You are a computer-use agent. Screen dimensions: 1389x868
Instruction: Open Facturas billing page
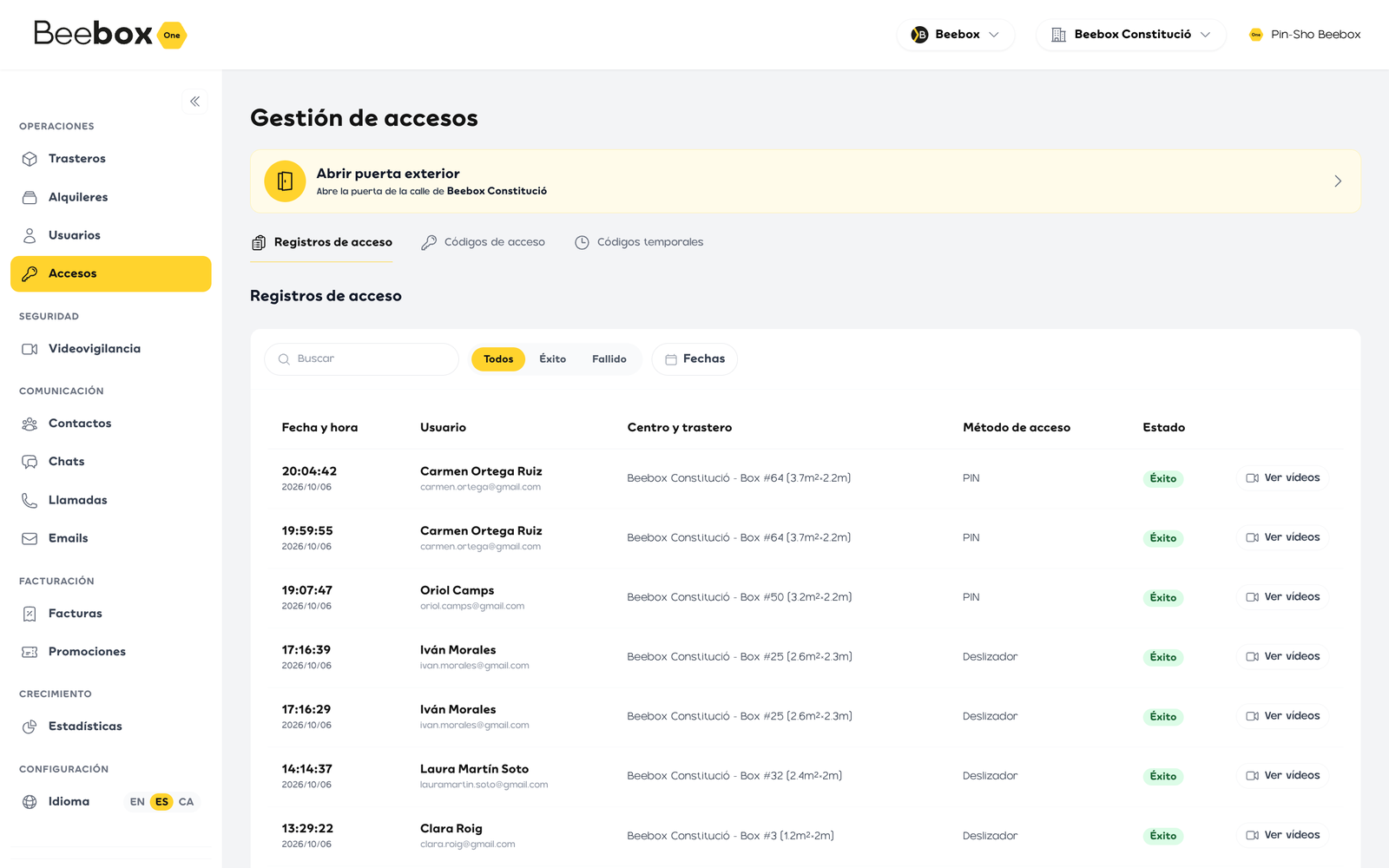110,614
